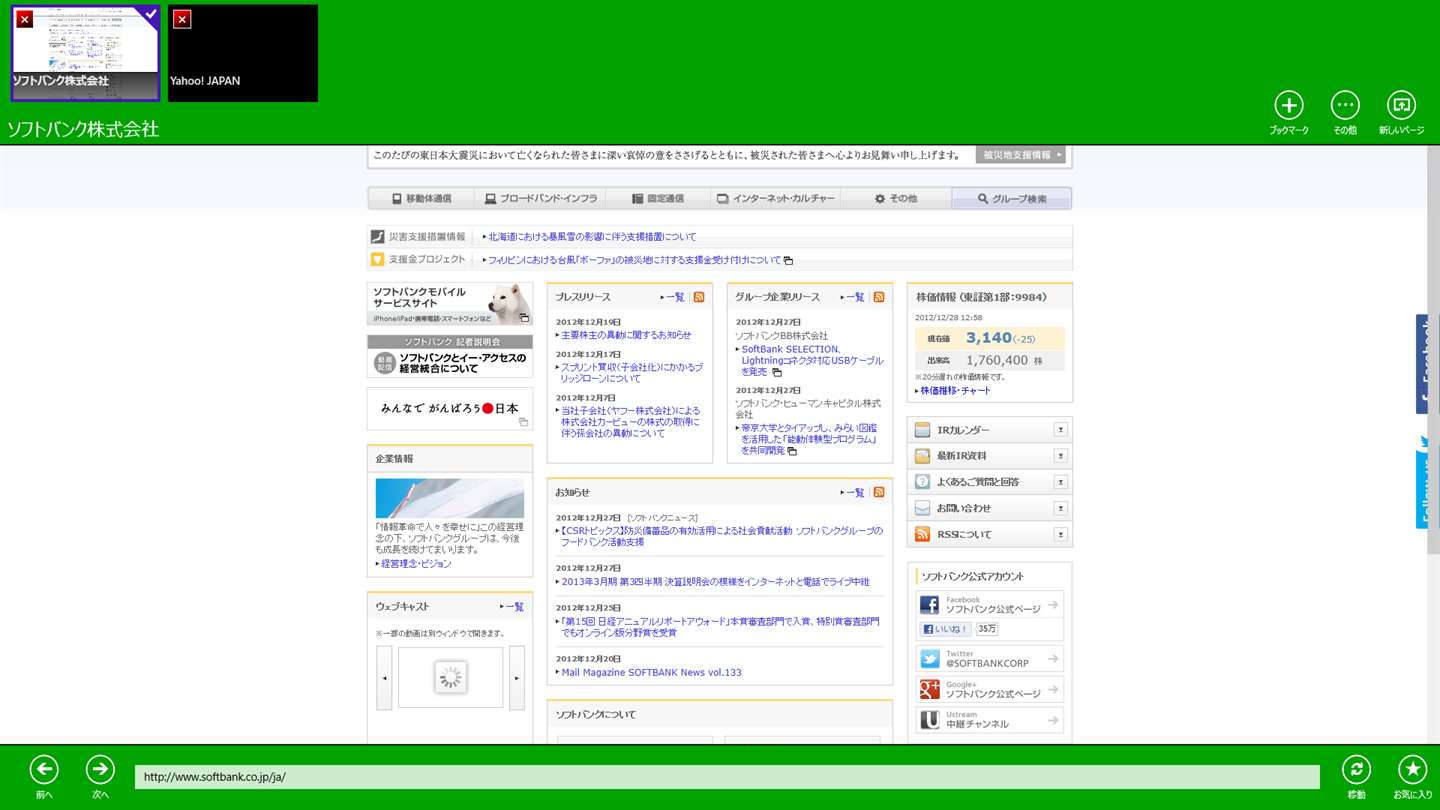Open the Ustream 中継チャンネル icon
Image resolution: width=1440 pixels, height=810 pixels.
coord(930,720)
